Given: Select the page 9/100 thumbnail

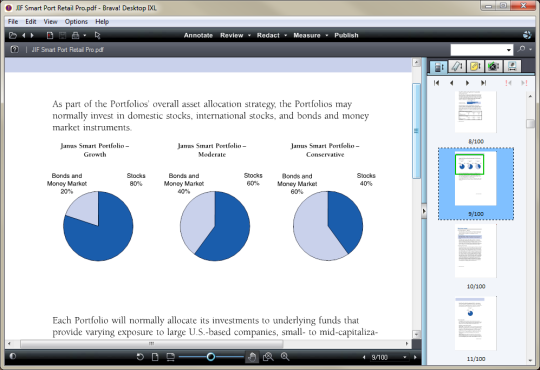Looking at the screenshot, I should click(x=476, y=184).
